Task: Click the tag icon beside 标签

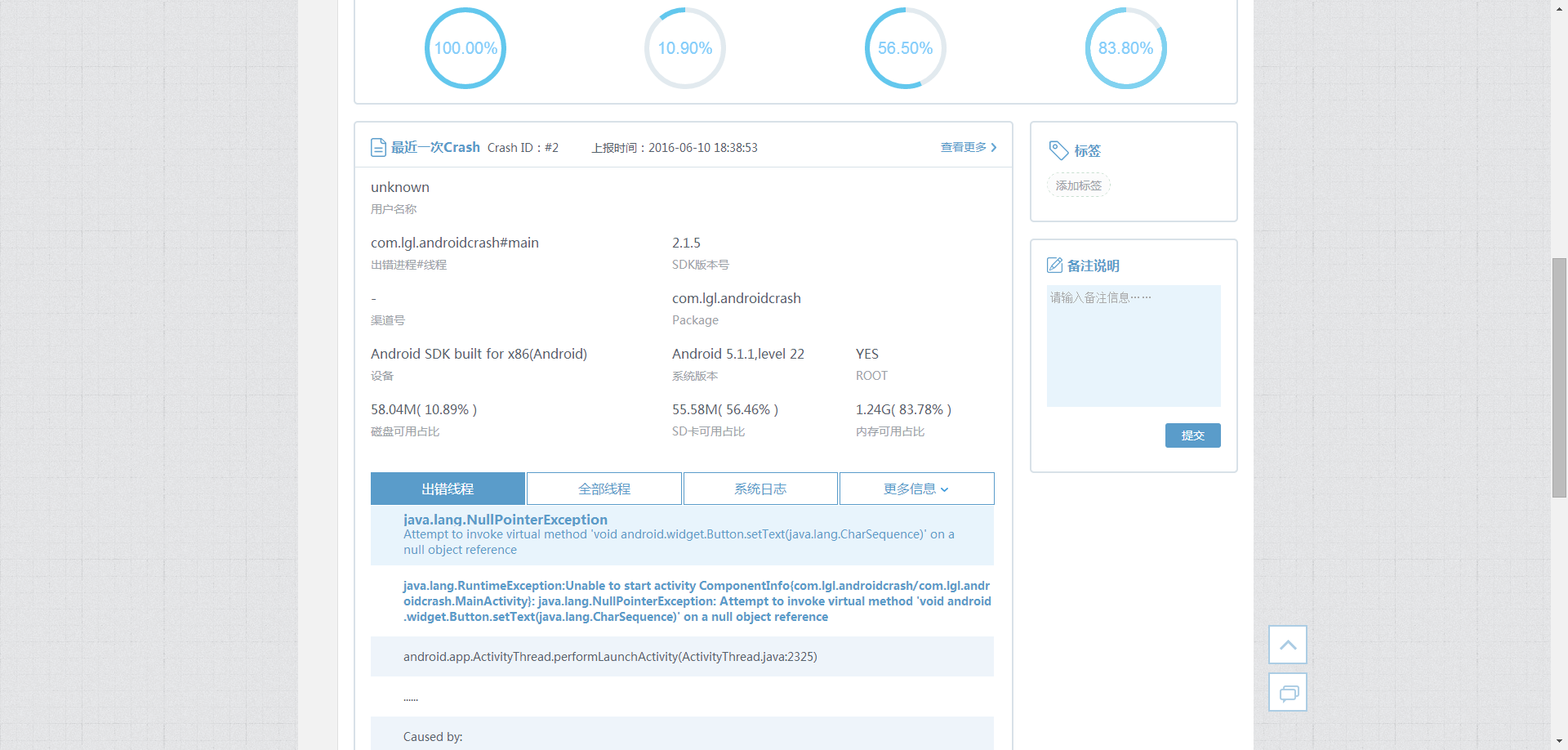Action: (x=1058, y=150)
